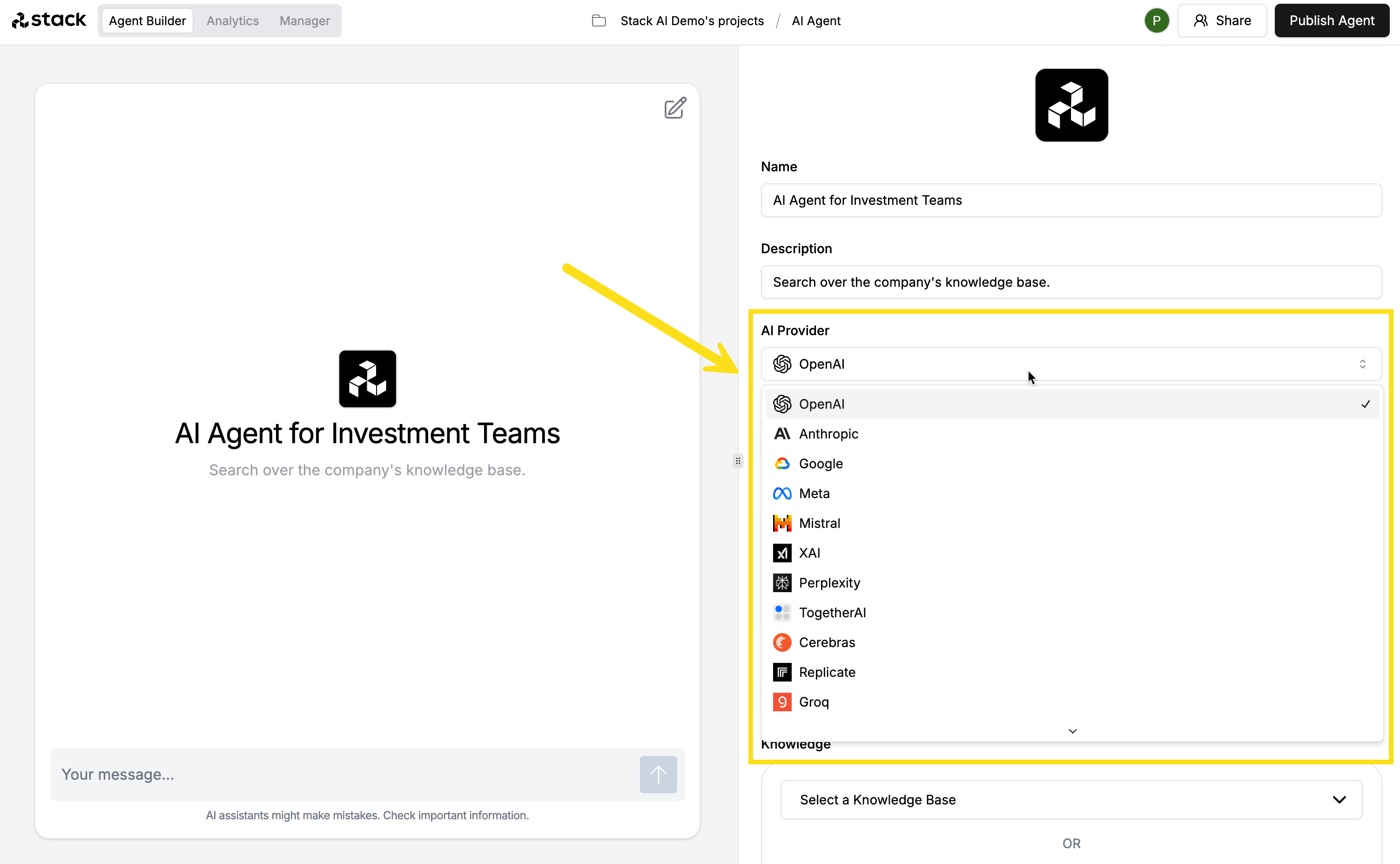The image size is (1400, 864).
Task: Choose TogetherAI provider
Action: click(x=1071, y=612)
